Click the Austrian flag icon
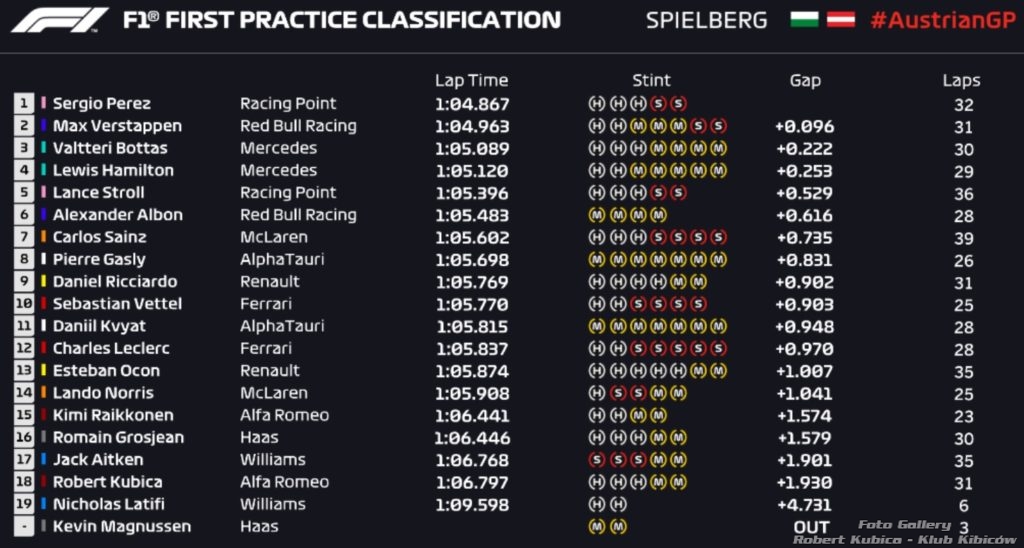This screenshot has width=1024, height=548. tap(841, 20)
